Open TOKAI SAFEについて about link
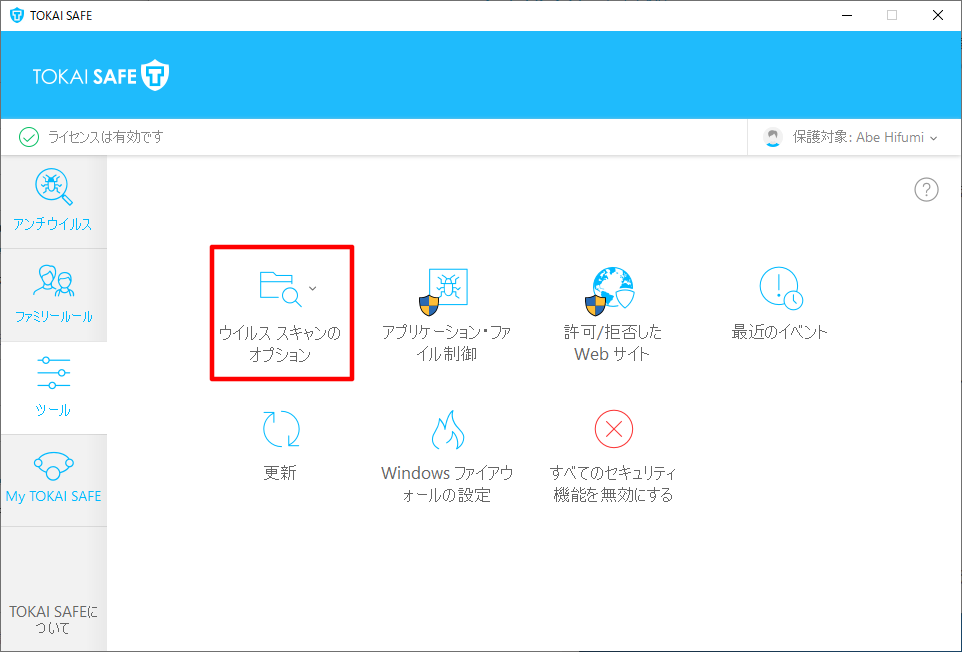 pos(53,619)
